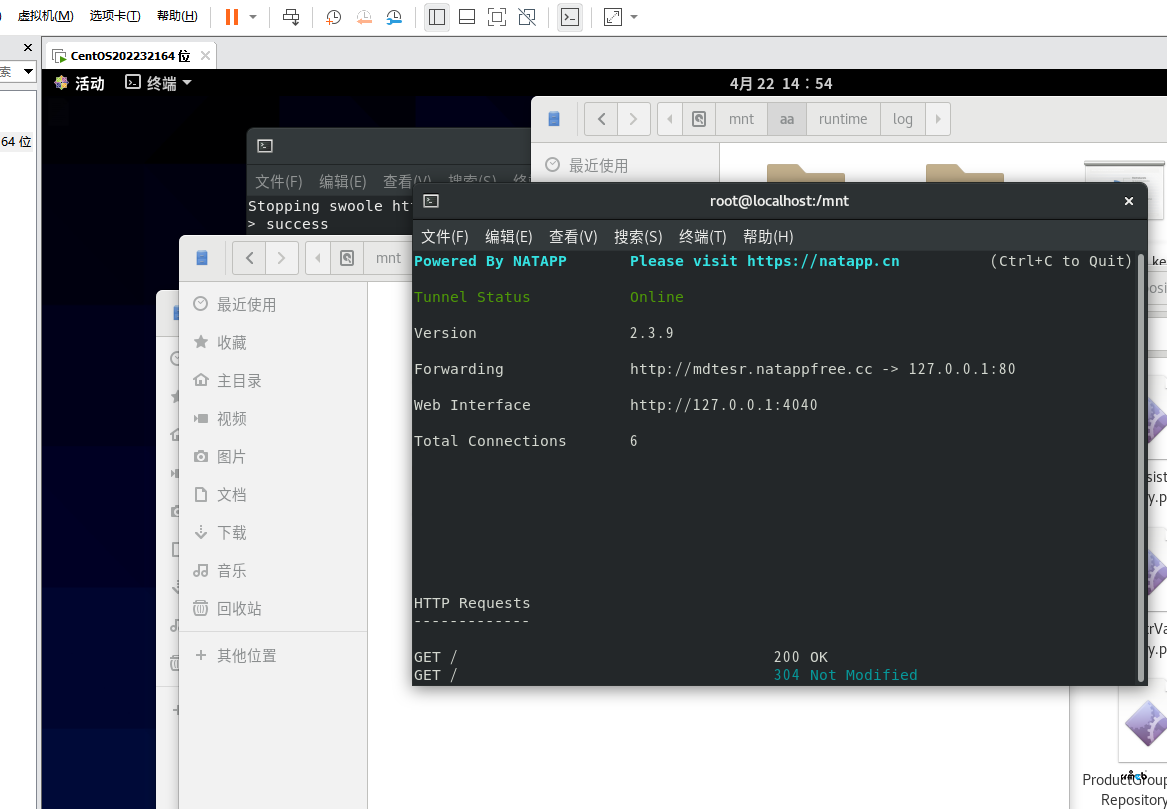Open the 虚拟机(M) menu

(45, 16)
